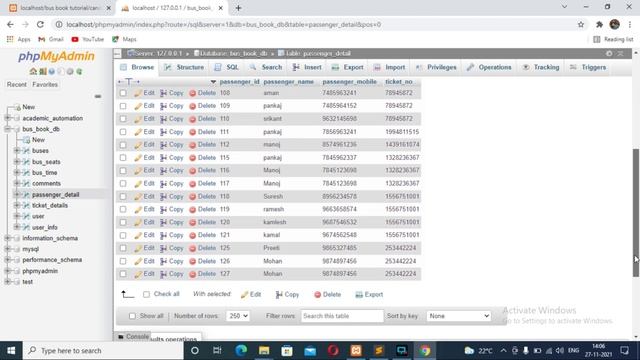Image resolution: width=640 pixels, height=360 pixels.
Task: Open Sort by key dropdown
Action: pos(458,316)
